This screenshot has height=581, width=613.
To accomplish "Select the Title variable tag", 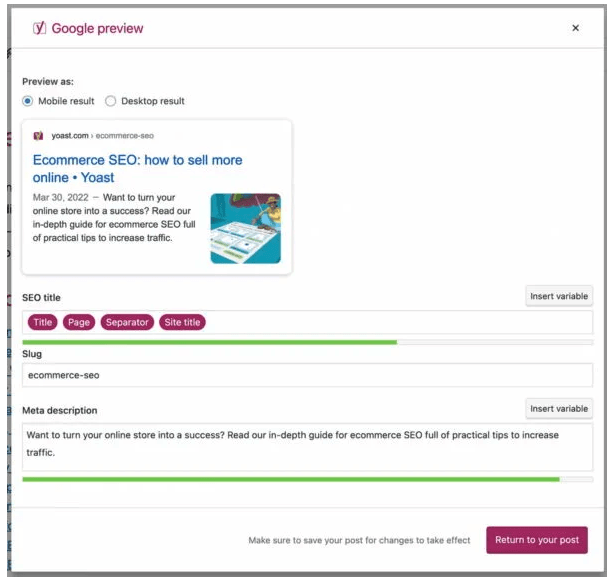I will click(x=42, y=322).
